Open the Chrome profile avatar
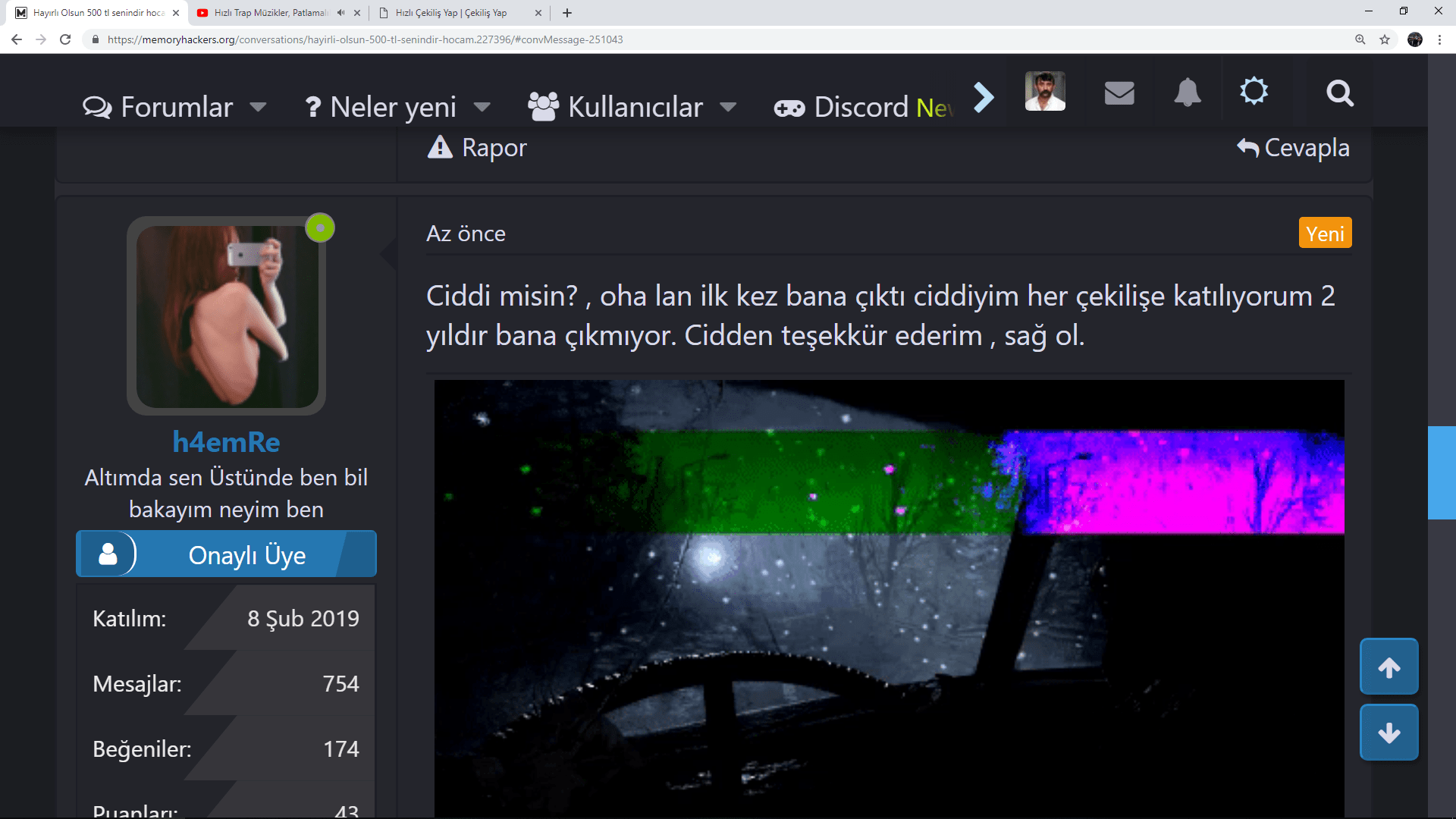 pyautogui.click(x=1415, y=39)
